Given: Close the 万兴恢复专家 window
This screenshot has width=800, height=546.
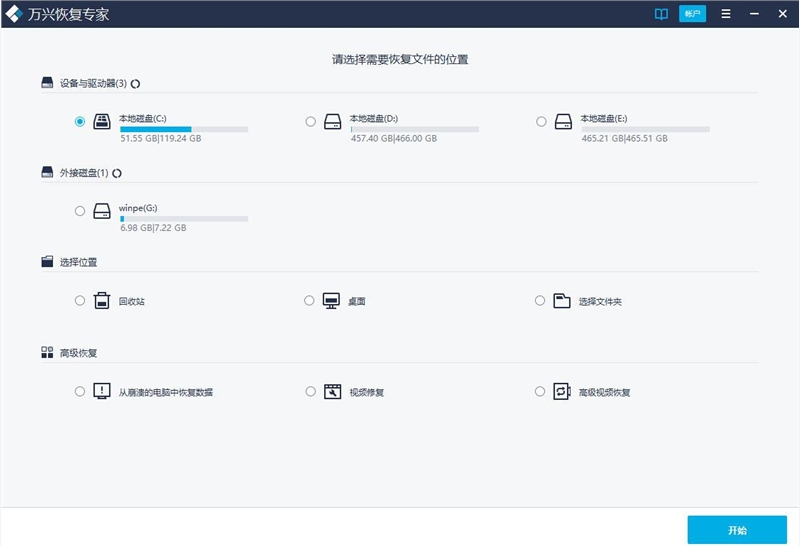Looking at the screenshot, I should 783,14.
